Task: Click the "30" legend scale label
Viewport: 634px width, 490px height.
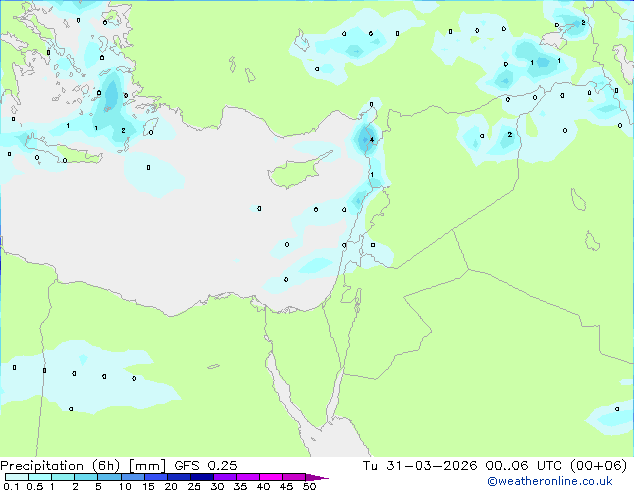Action: 217,486
